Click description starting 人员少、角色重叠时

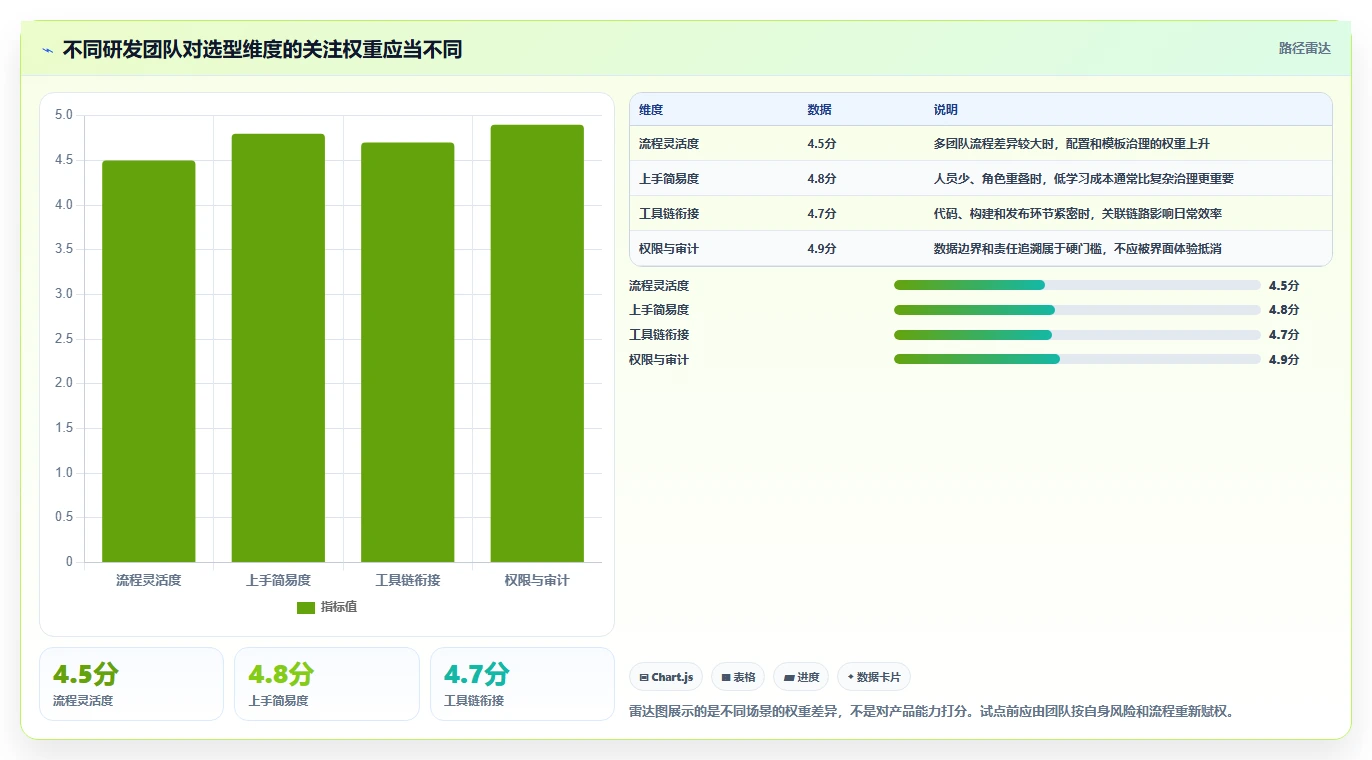(x=1084, y=179)
